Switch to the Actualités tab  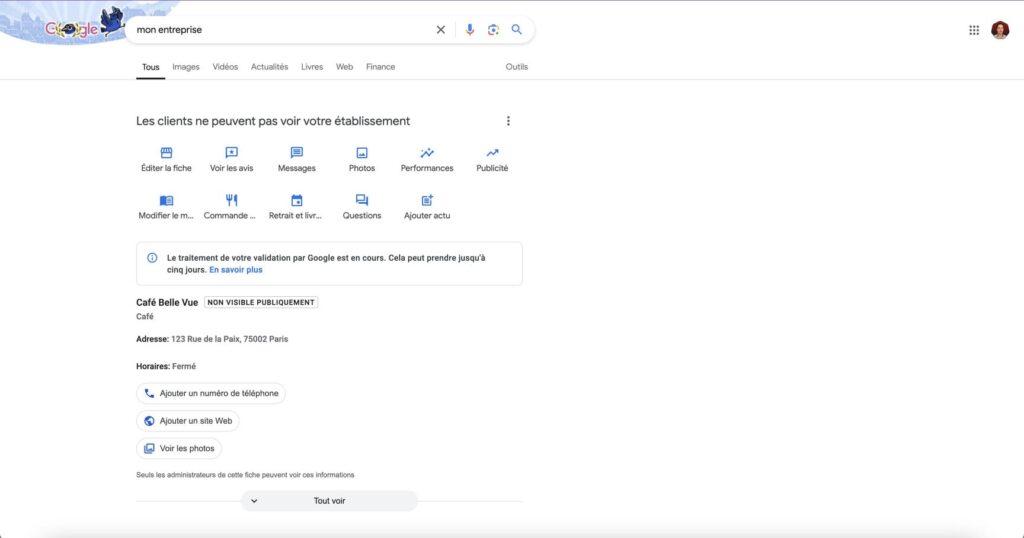point(269,67)
